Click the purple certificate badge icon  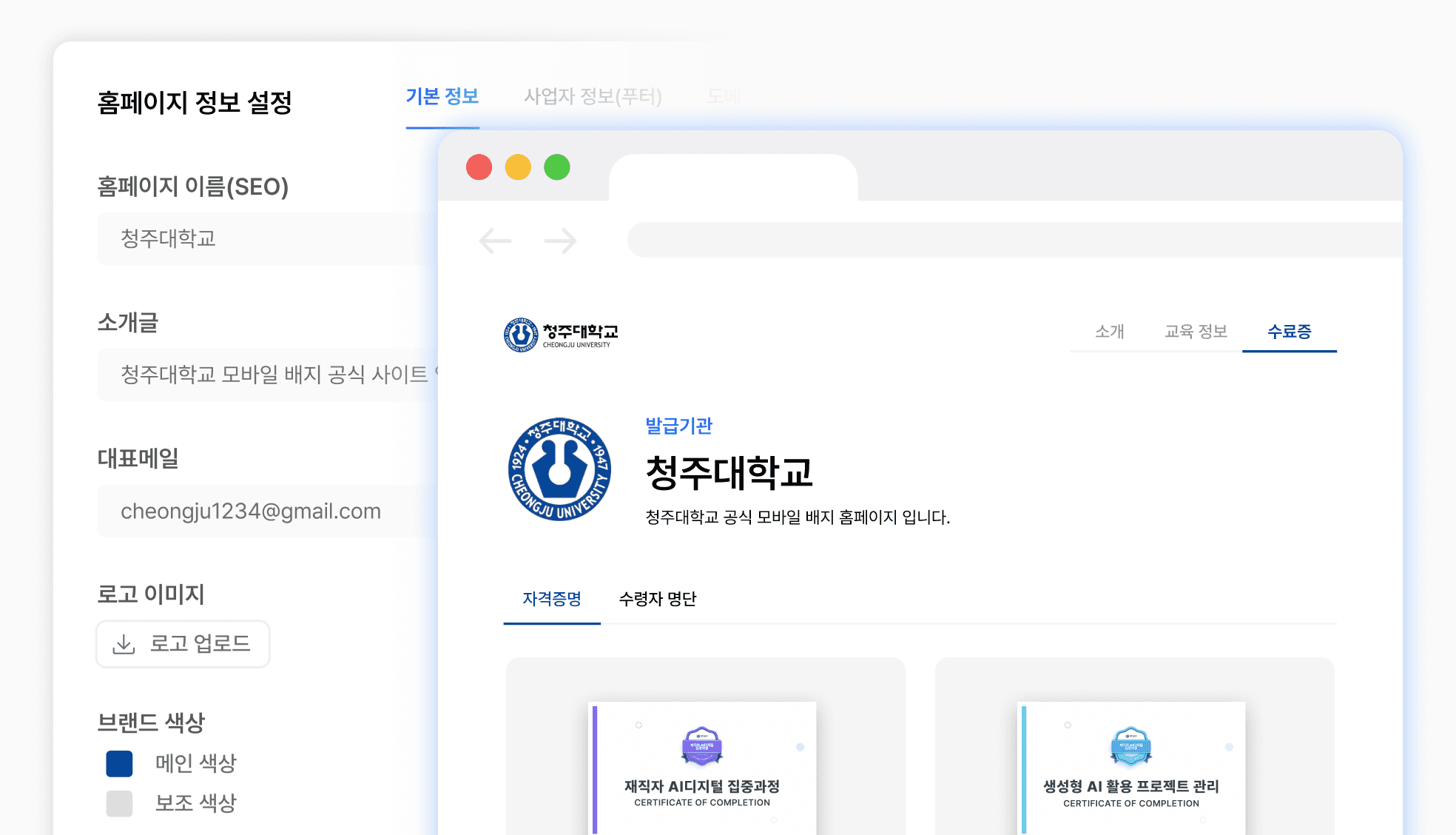pyautogui.click(x=701, y=745)
